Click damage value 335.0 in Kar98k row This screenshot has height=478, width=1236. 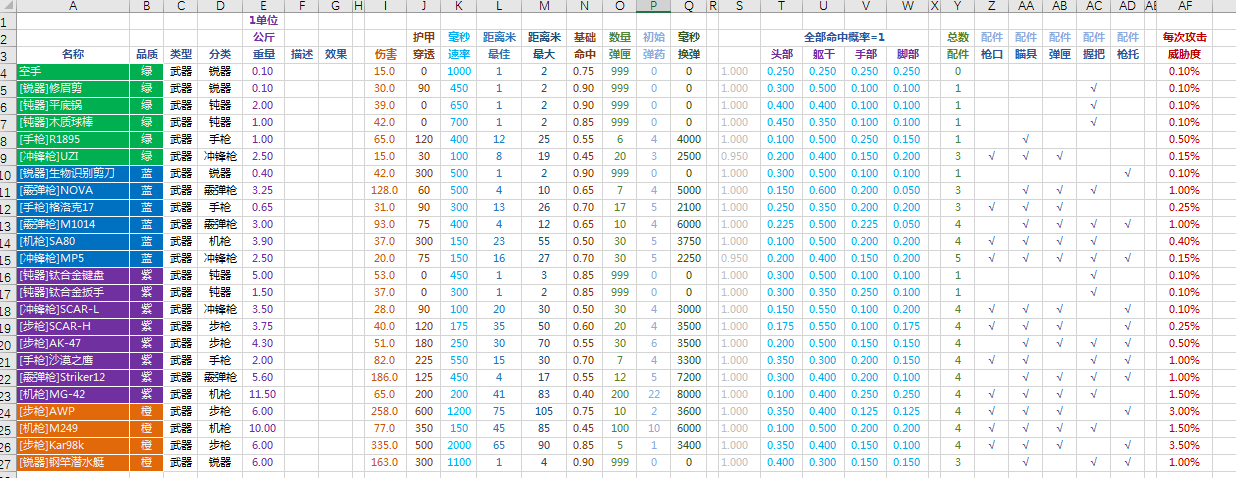click(x=385, y=445)
